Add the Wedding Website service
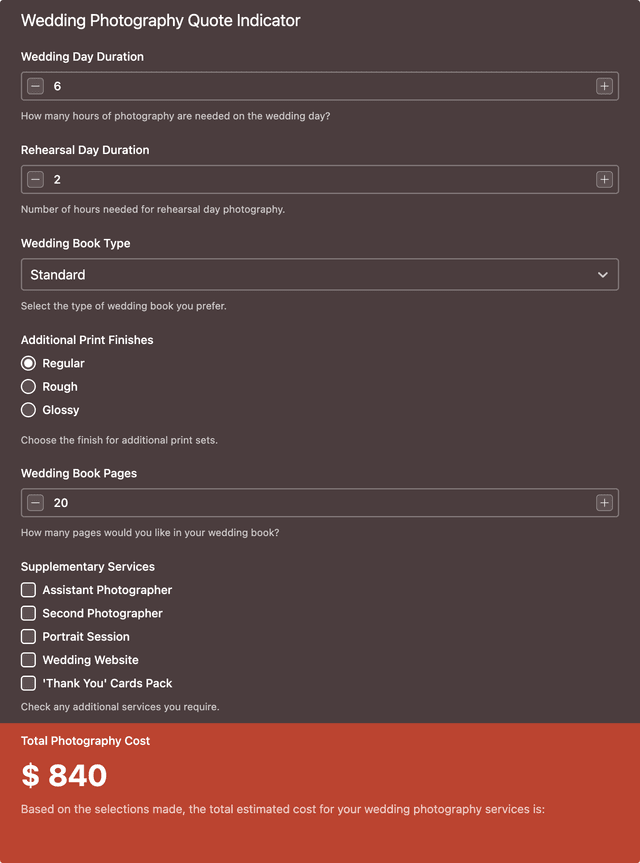The height and width of the screenshot is (863, 640). (29, 660)
